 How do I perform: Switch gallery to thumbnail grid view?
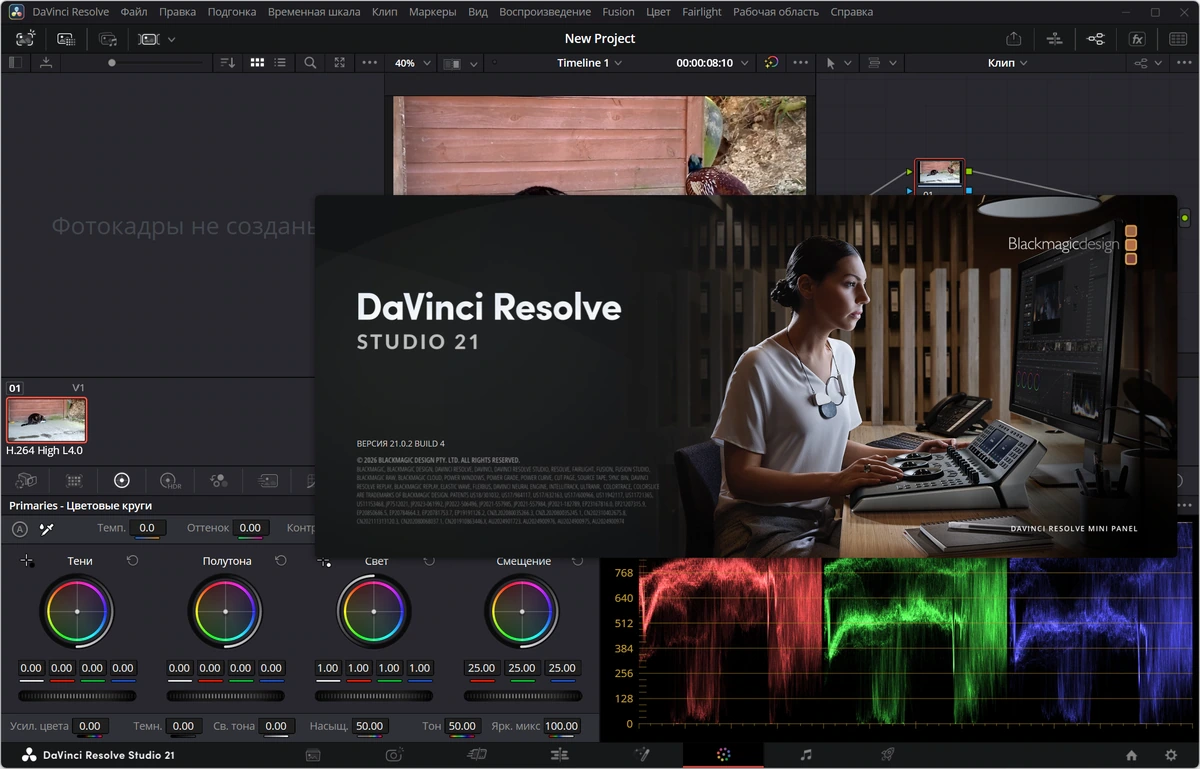[257, 62]
